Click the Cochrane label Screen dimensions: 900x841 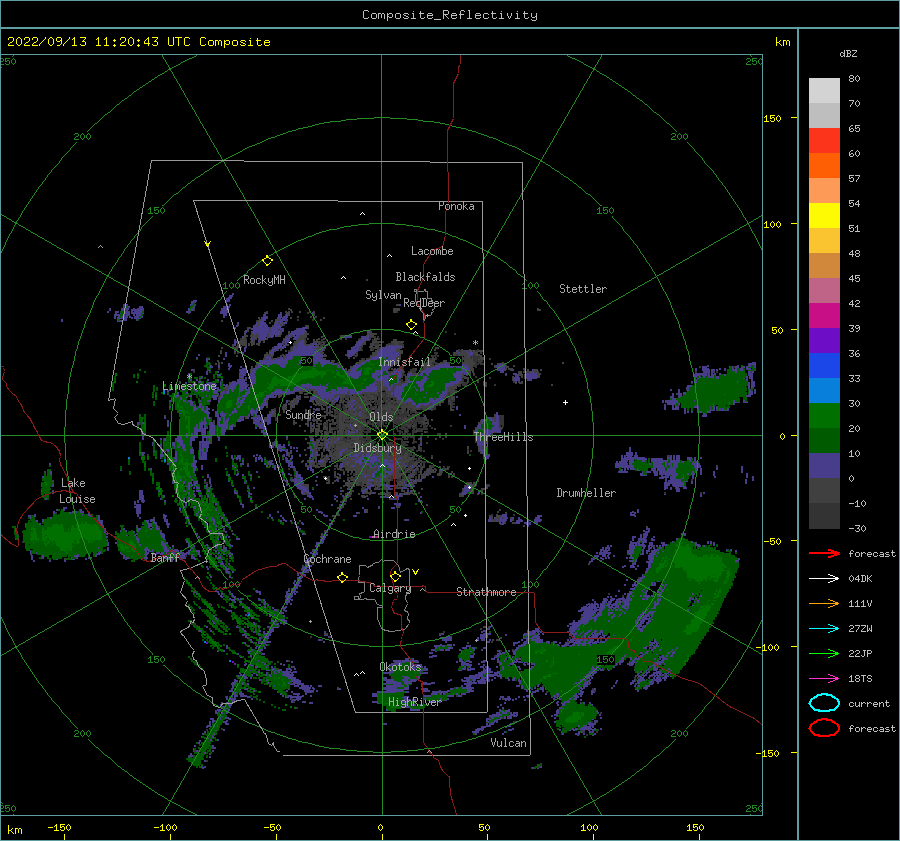pos(327,559)
